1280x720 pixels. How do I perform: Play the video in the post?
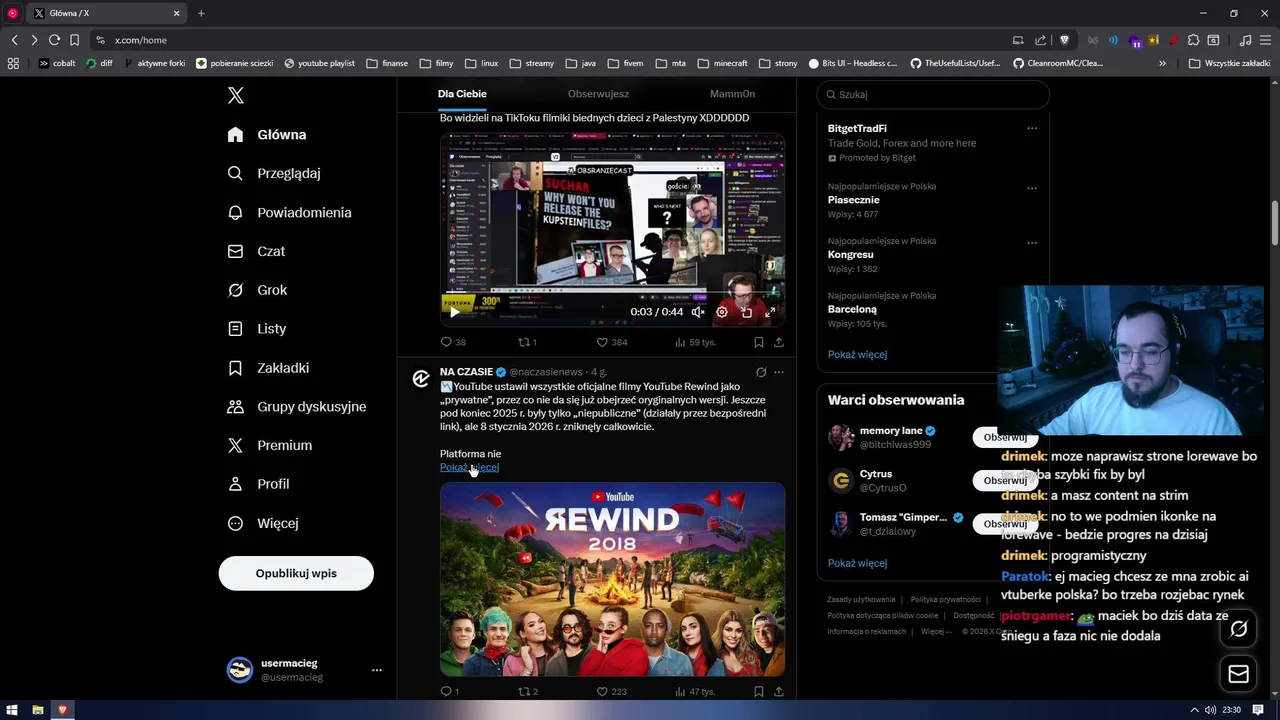454,312
